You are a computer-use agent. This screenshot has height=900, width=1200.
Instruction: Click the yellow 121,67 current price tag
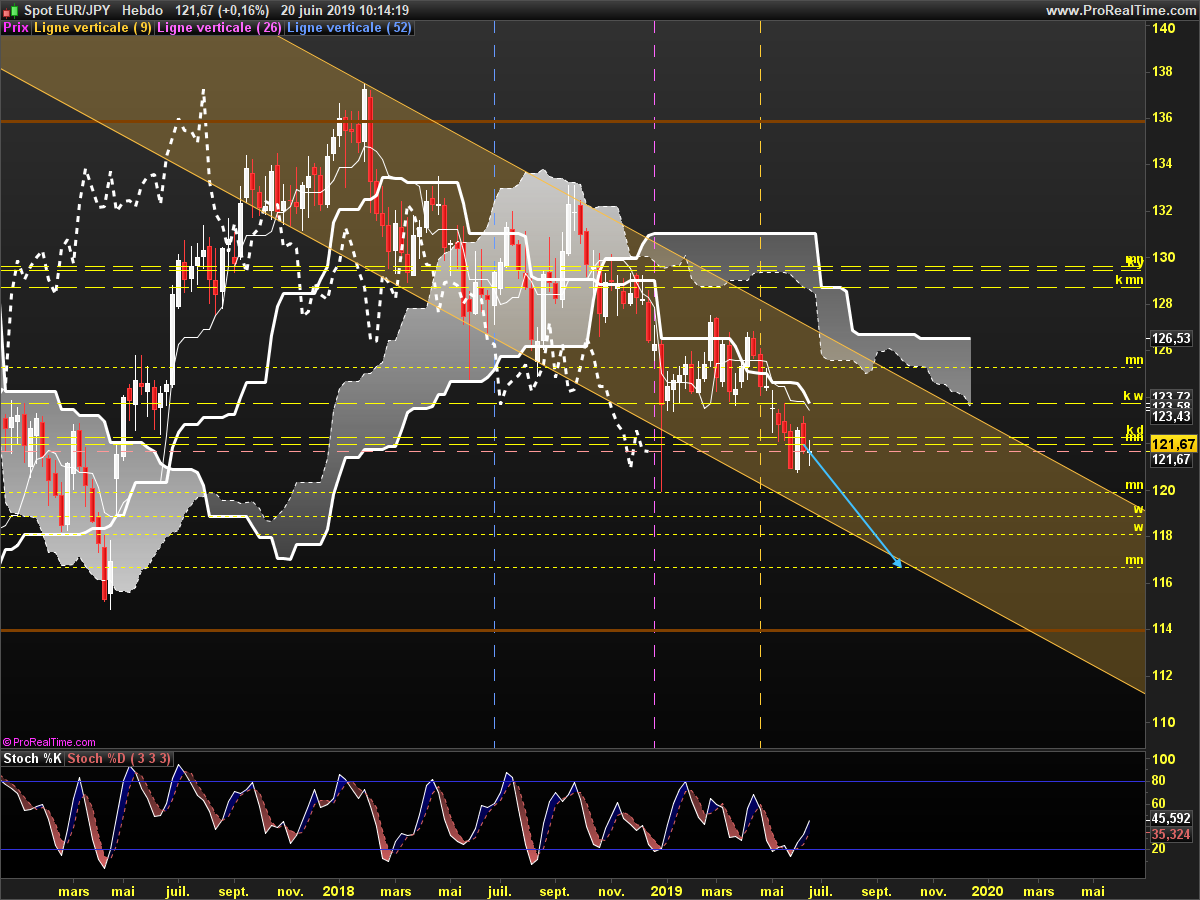pos(1172,444)
